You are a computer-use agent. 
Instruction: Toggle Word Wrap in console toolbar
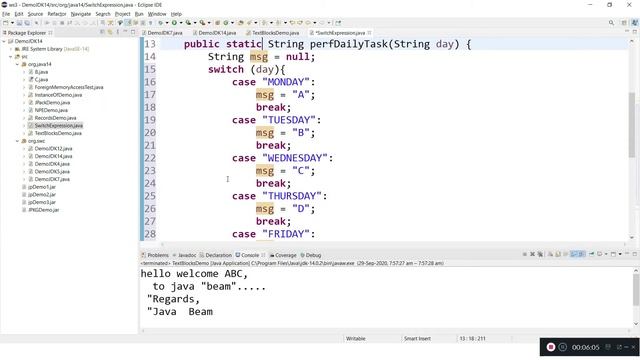pos(565,254)
